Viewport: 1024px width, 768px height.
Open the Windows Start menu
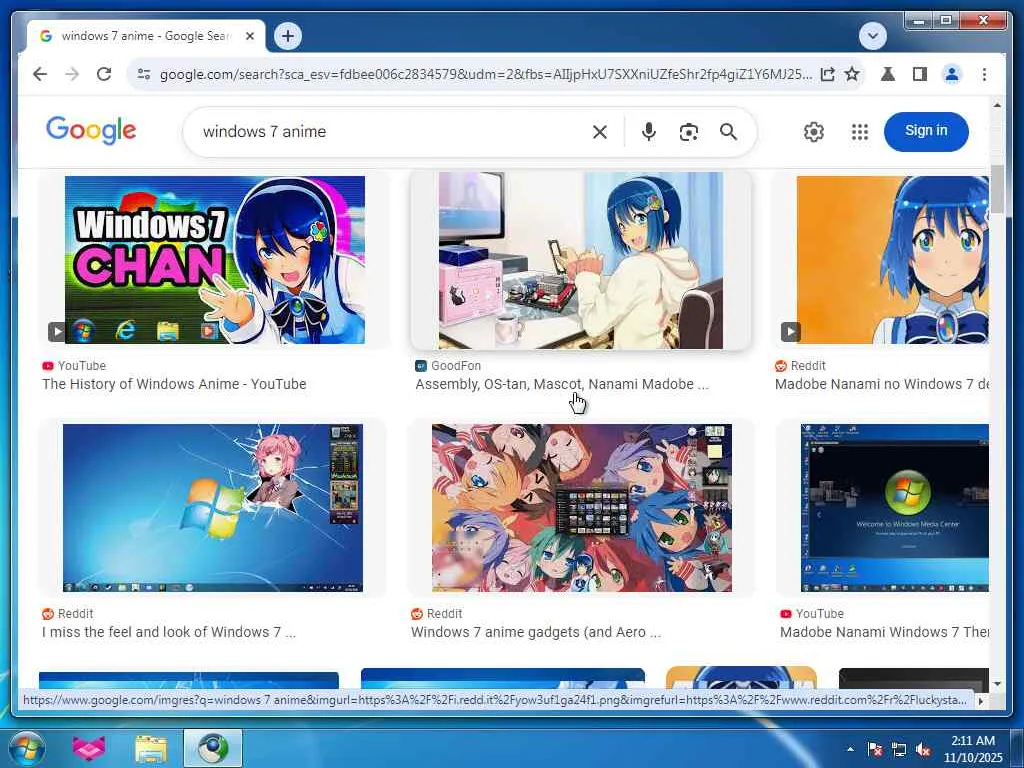click(27, 748)
